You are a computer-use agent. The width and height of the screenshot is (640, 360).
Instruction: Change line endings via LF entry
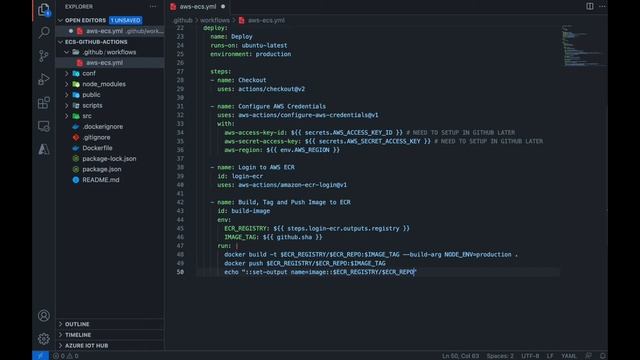point(550,356)
